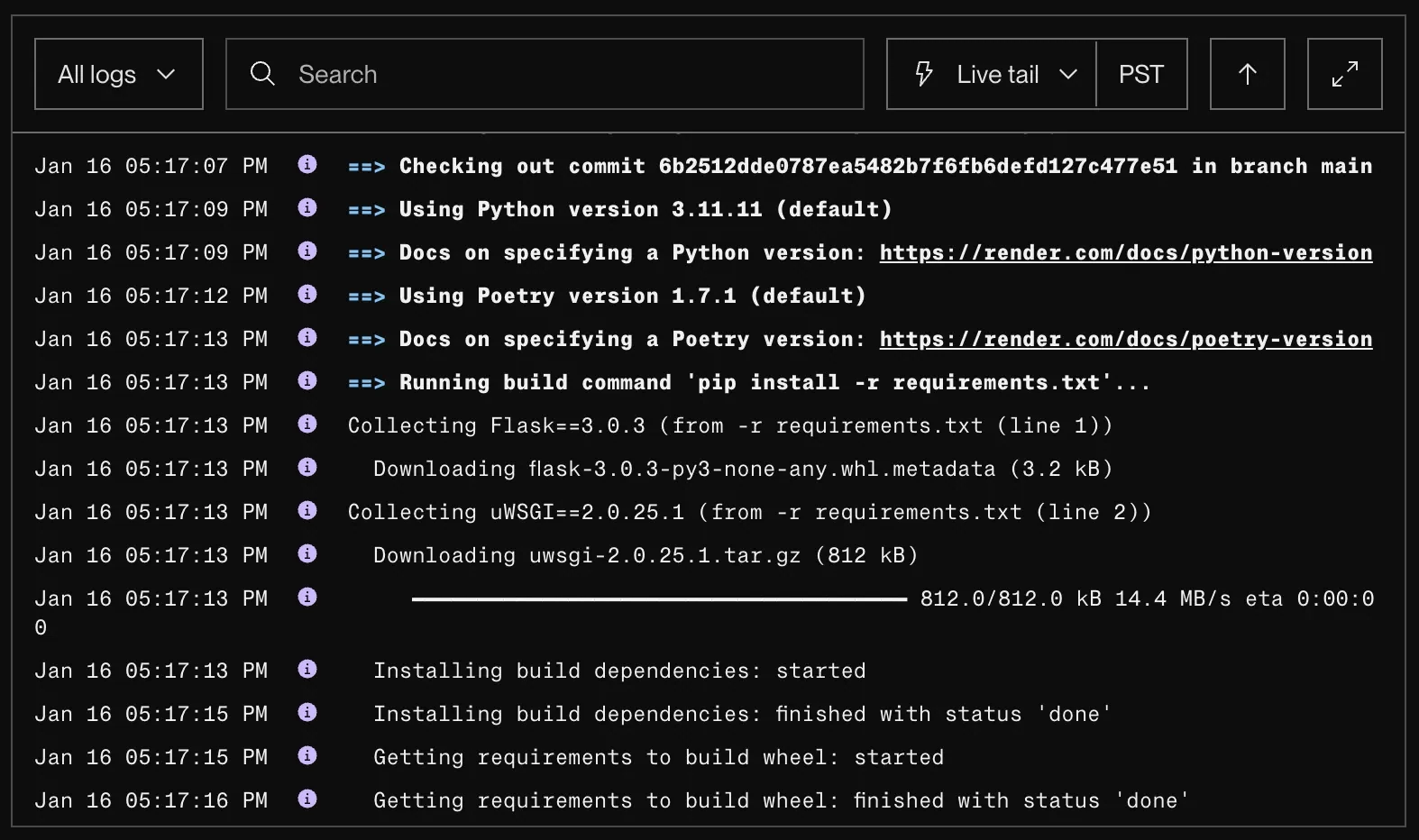Click info icon on Collecting uWSGI line
This screenshot has height=840, width=1419.
tap(307, 510)
